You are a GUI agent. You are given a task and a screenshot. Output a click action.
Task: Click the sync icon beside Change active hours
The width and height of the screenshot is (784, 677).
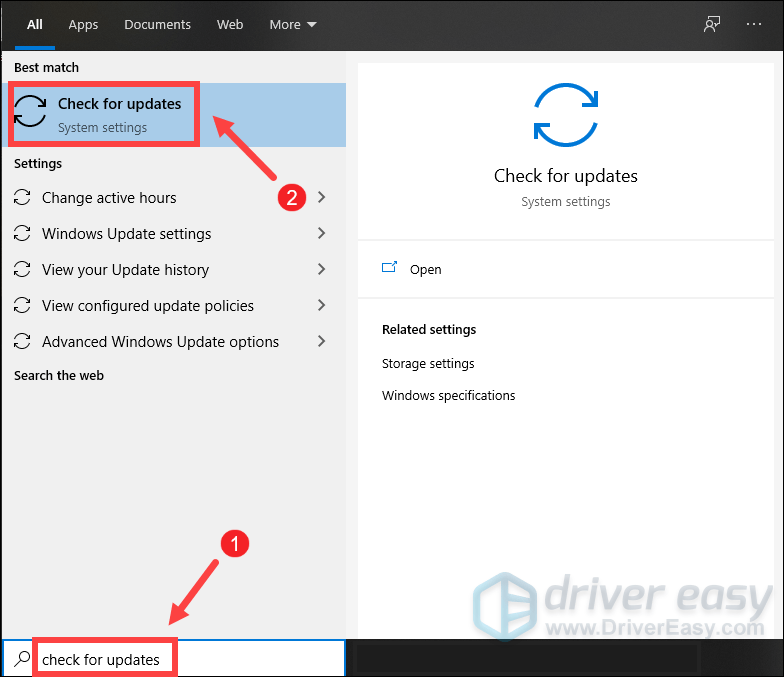(22, 198)
